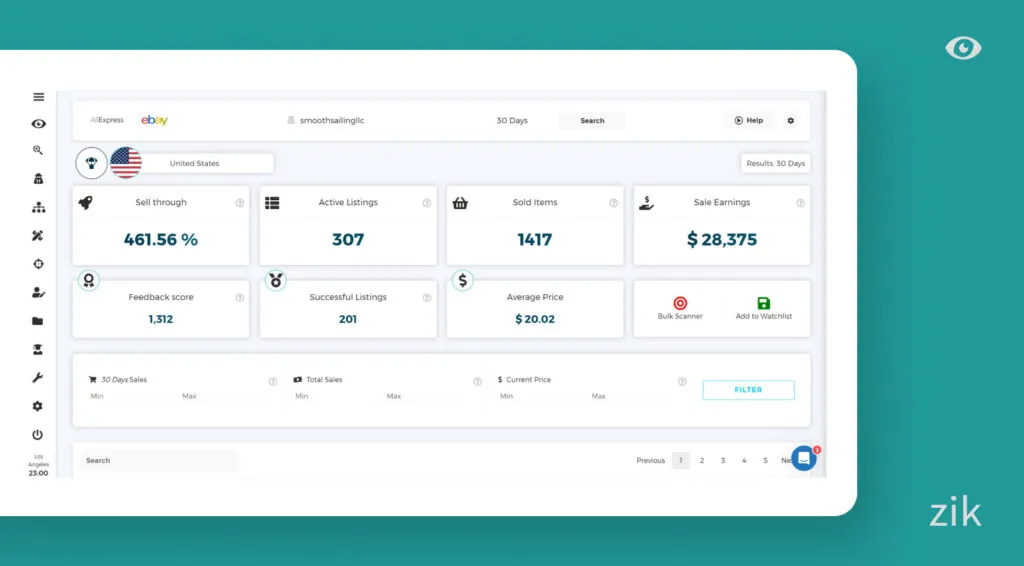Switch to the AliExpress marketplace
Screen dimensions: 1024x566
107,120
